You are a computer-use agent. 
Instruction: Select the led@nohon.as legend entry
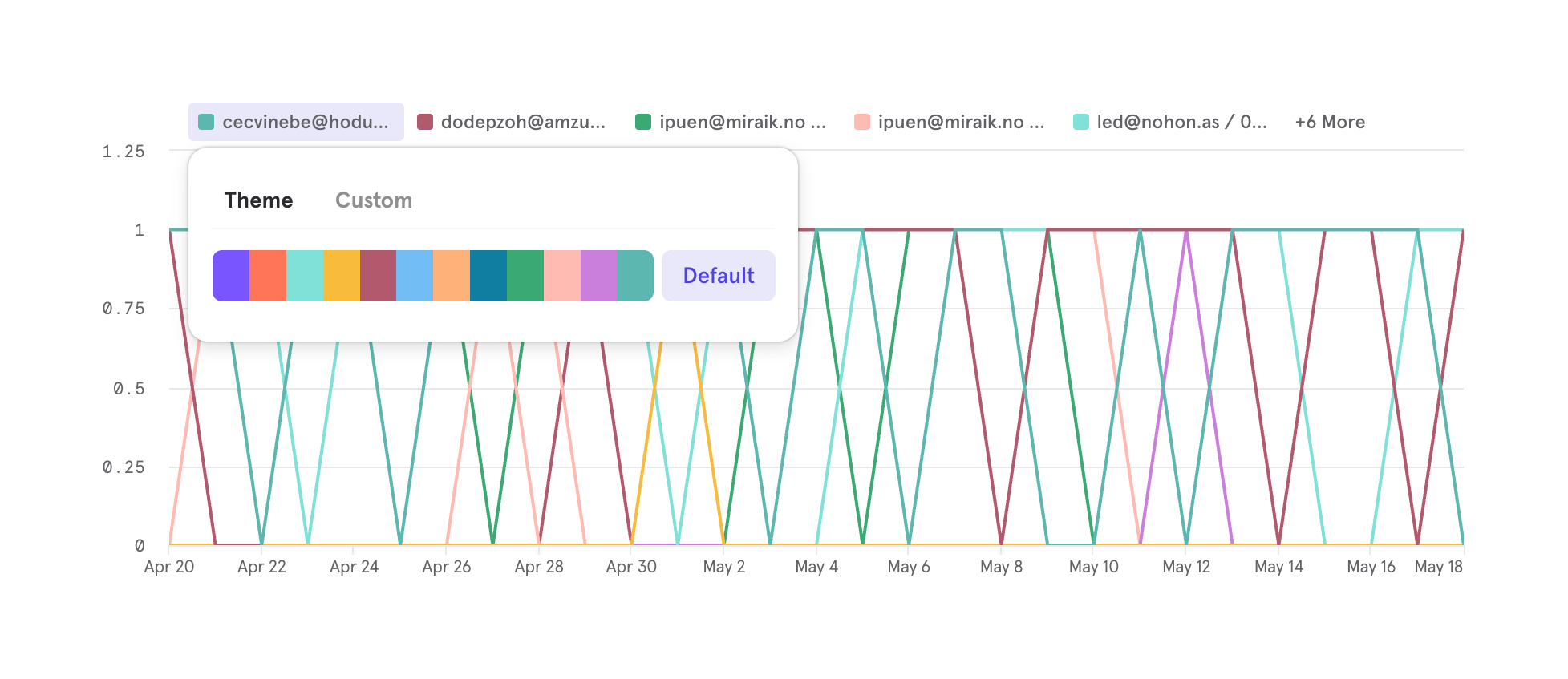pyautogui.click(x=1170, y=122)
